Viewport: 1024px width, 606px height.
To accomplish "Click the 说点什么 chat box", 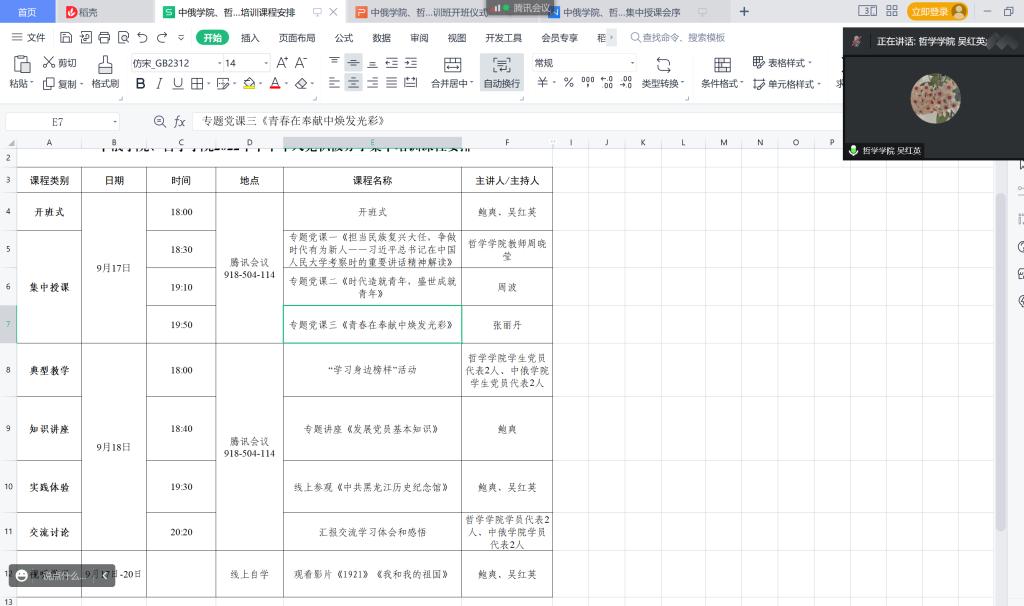I will 61,575.
